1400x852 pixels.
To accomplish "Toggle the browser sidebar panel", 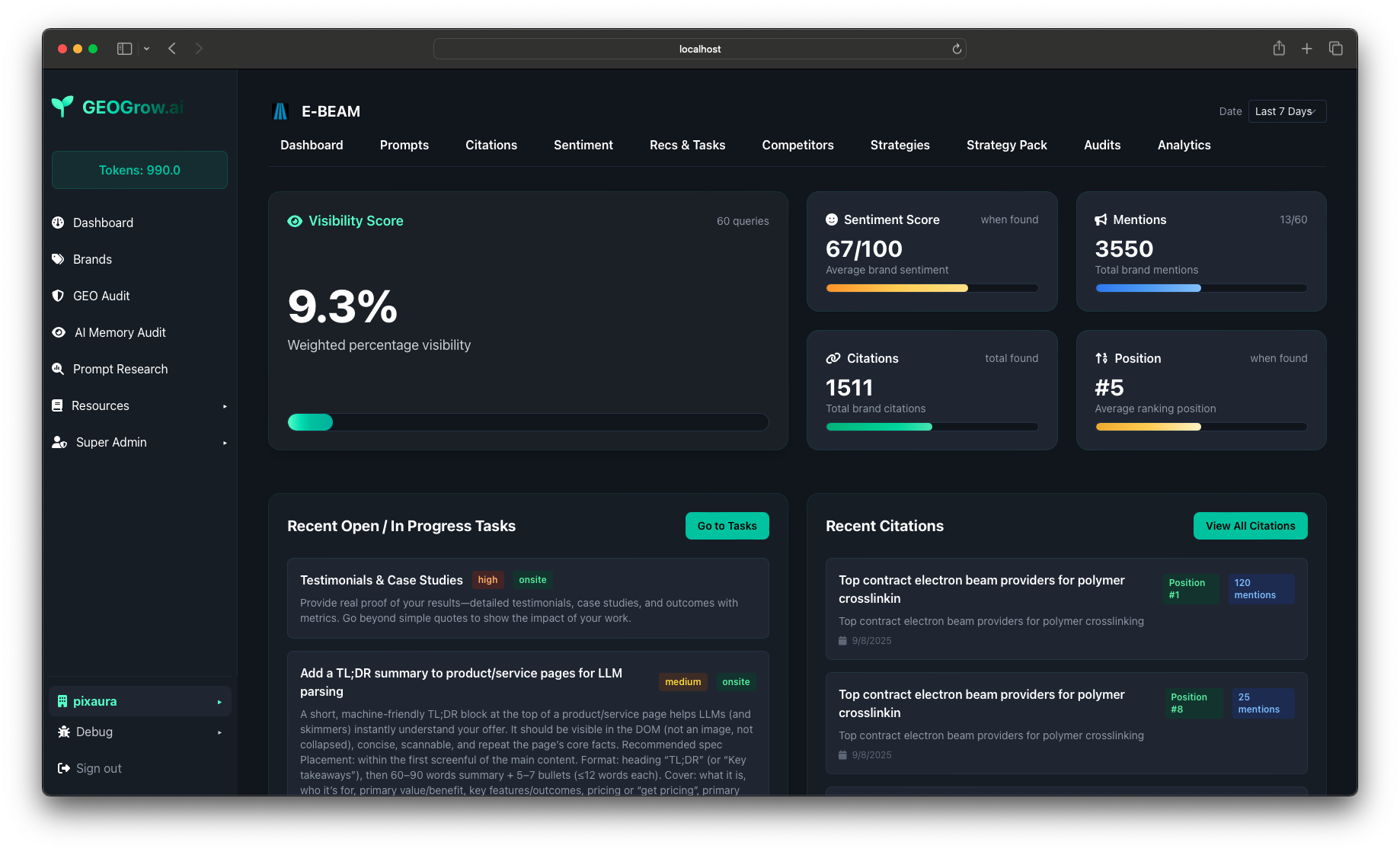I will [x=125, y=49].
